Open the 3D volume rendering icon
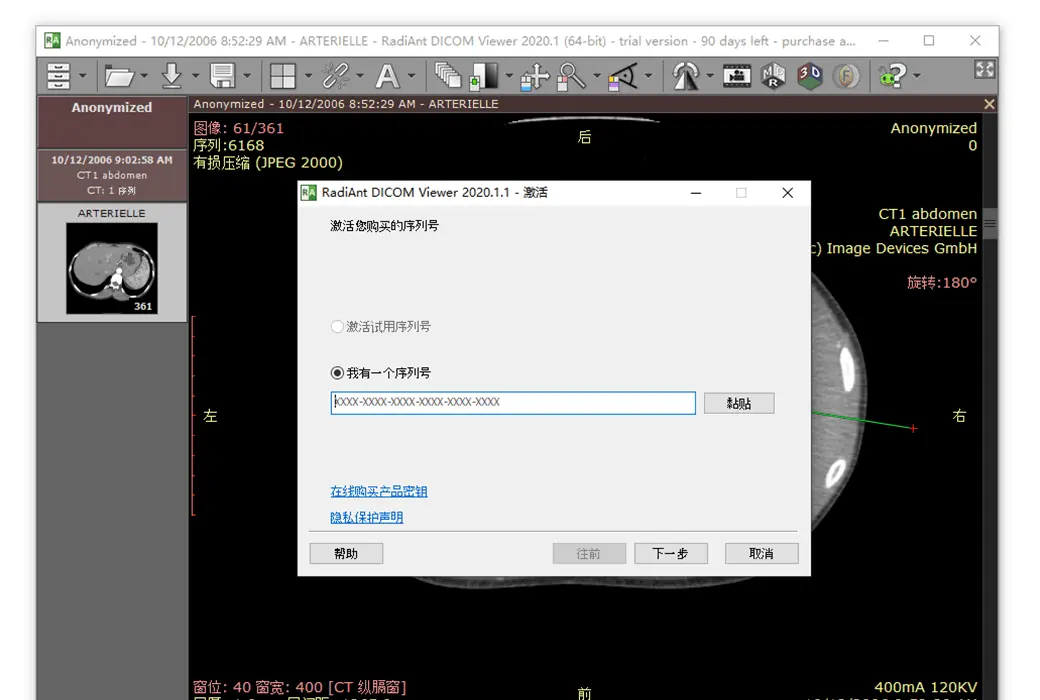This screenshot has height=700, width=1040. click(810, 76)
